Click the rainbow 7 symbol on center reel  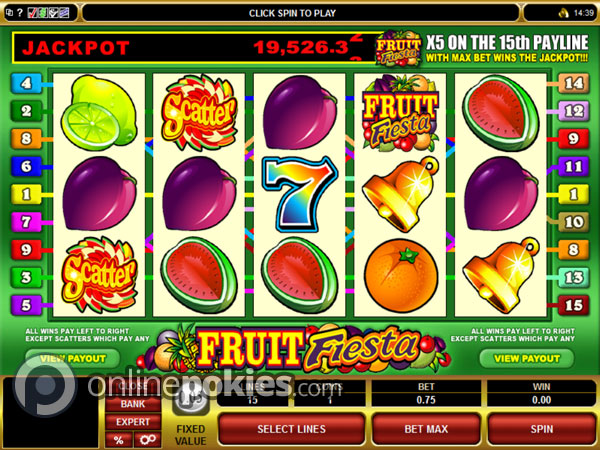299,194
